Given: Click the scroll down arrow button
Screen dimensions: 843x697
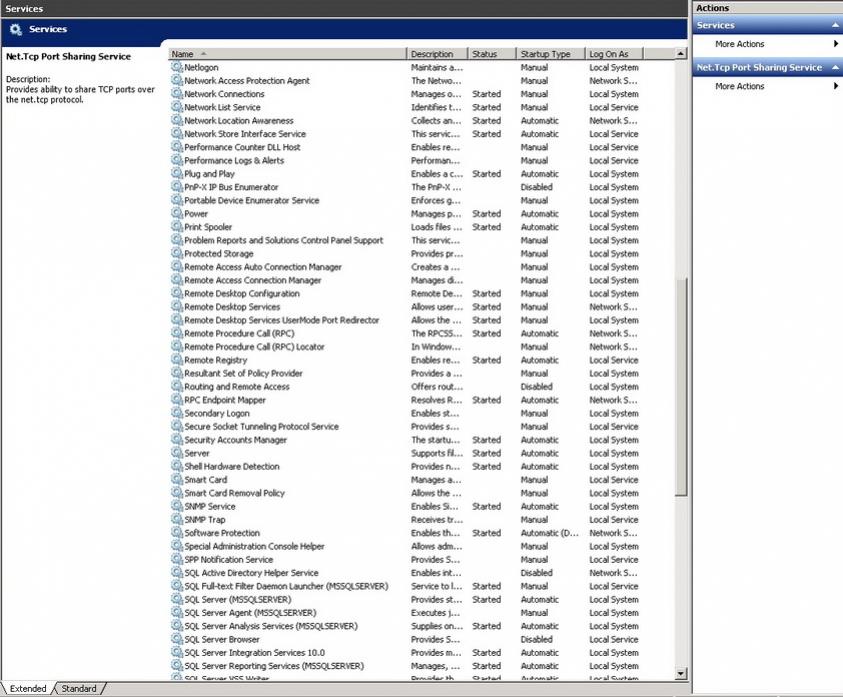Looking at the screenshot, I should pos(681,673).
